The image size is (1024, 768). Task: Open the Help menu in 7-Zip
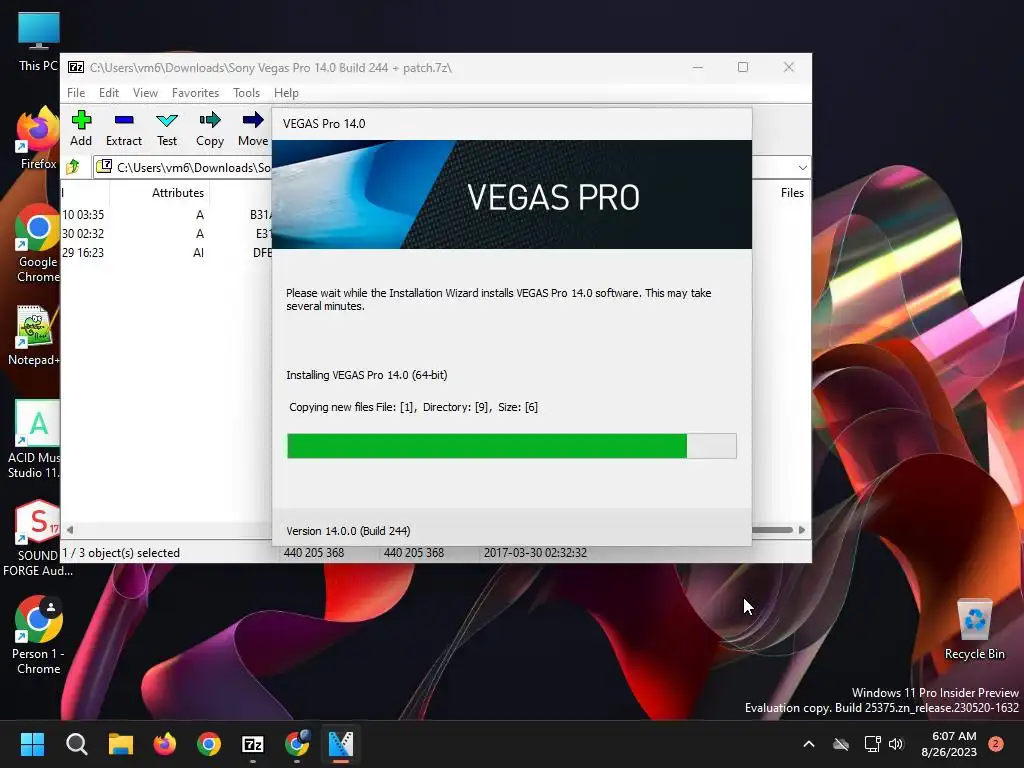[286, 93]
